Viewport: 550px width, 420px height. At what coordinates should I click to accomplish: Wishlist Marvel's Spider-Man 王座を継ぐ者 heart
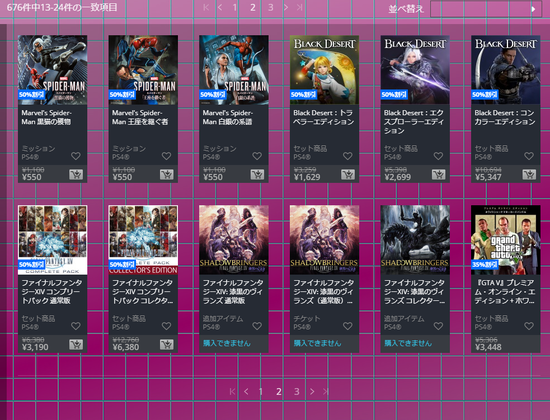pos(167,156)
